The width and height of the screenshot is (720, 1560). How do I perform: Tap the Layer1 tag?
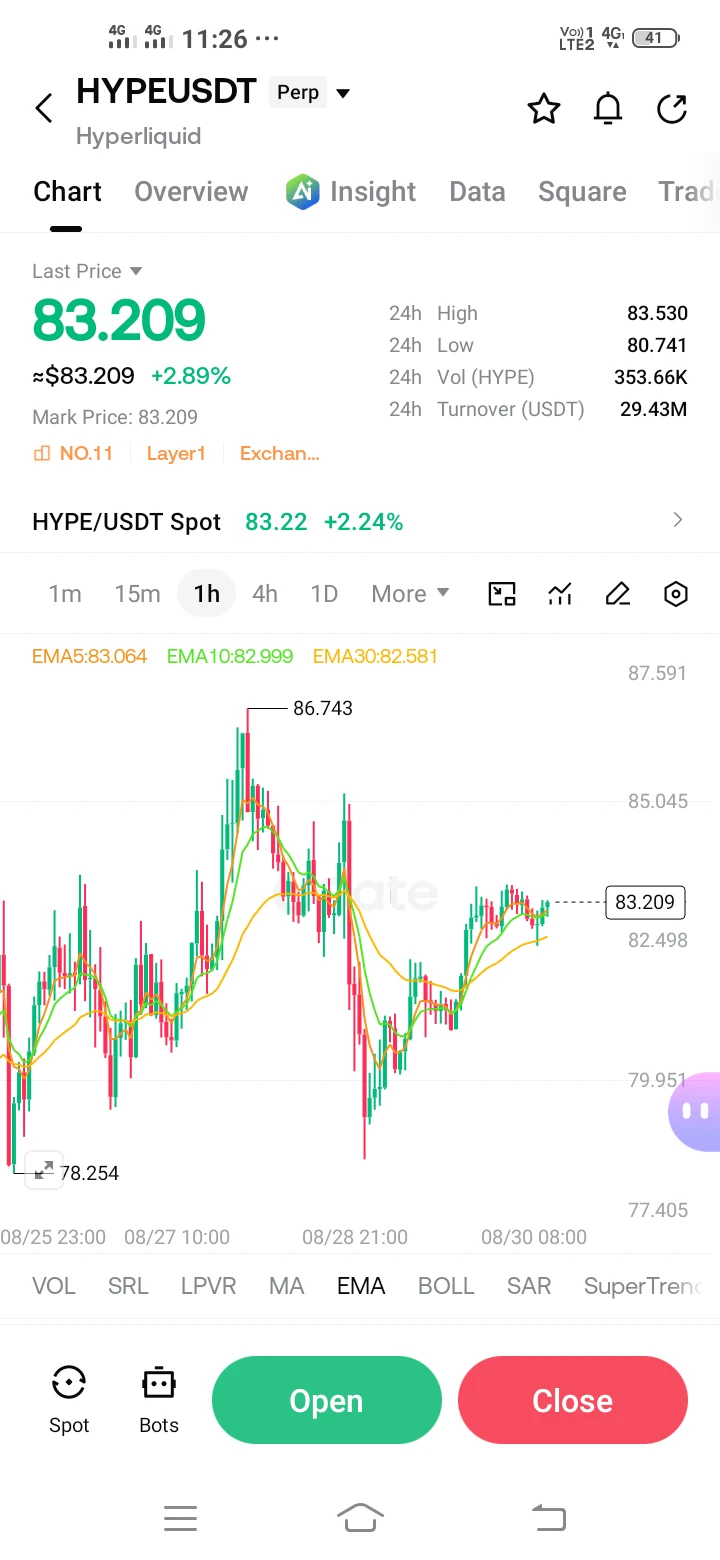(176, 454)
